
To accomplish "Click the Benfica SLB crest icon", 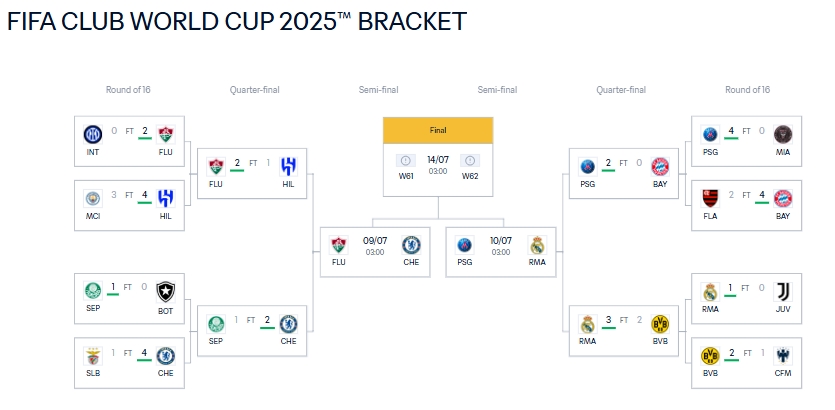I will click(93, 355).
